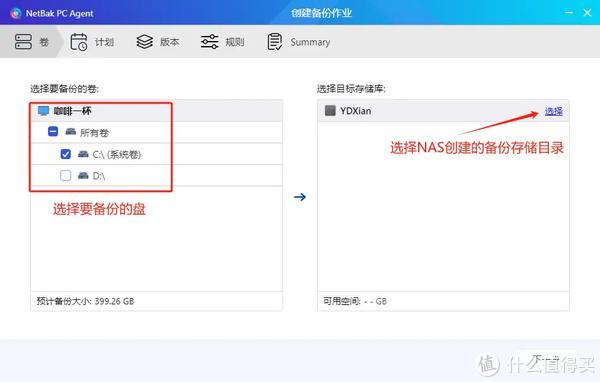Click the NAS icon beside YDXian
The width and height of the screenshot is (600, 382).
point(330,111)
